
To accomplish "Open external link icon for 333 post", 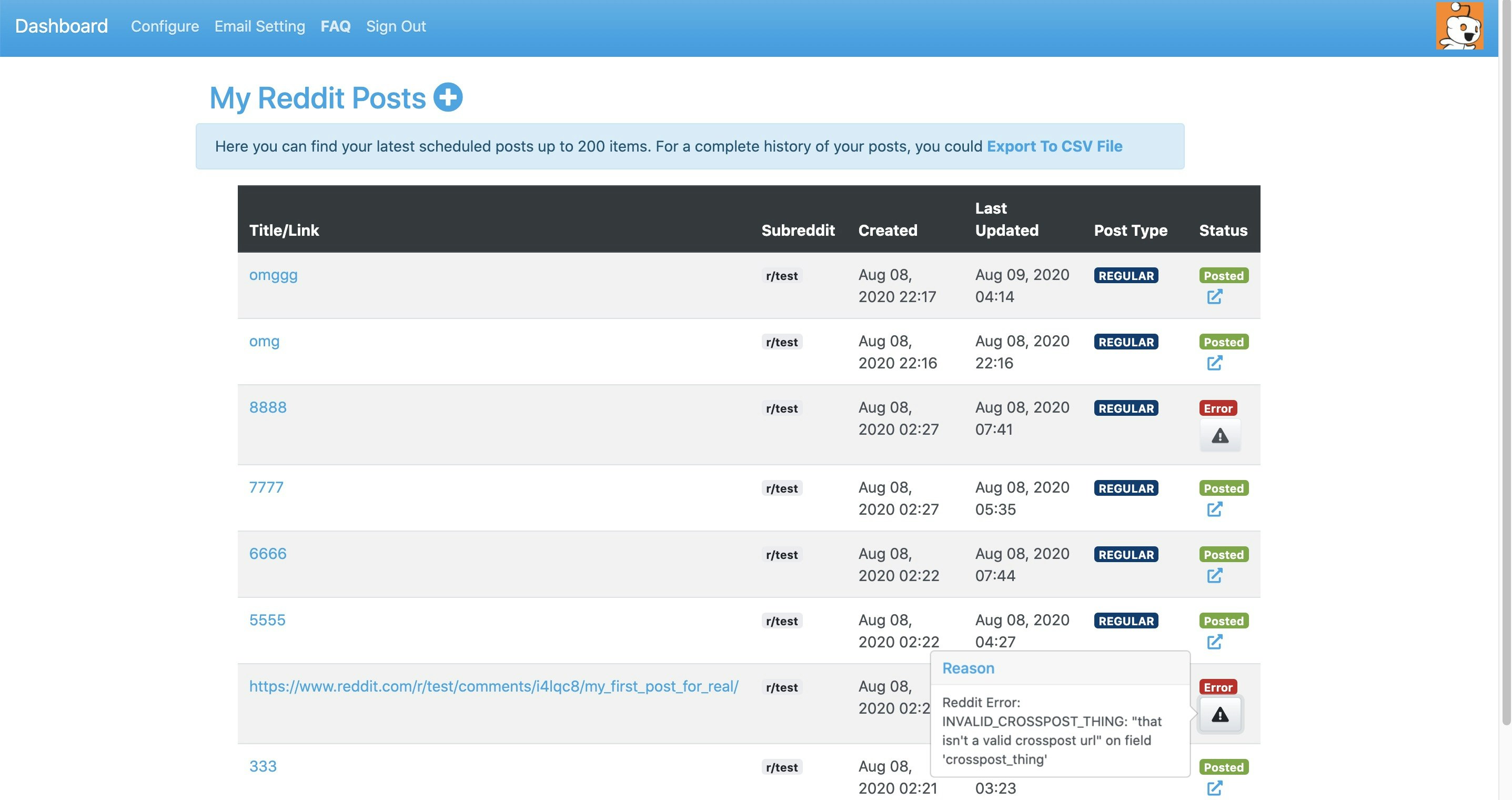I will point(1214,788).
